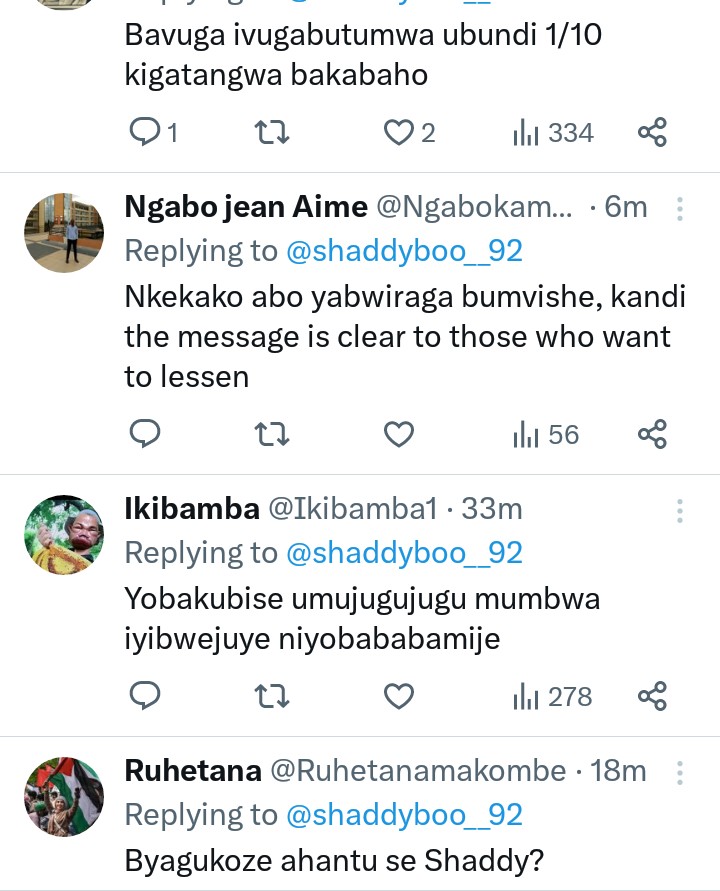Viewport: 720px width, 891px height.
Task: View analytics showing 56 views
Action: click(546, 434)
